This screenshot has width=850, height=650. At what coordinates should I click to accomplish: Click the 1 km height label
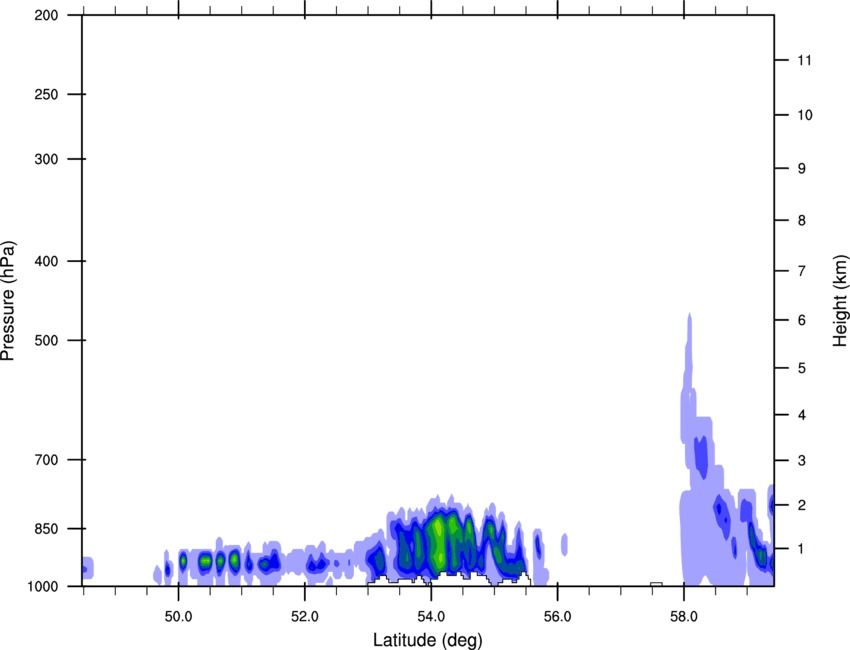802,549
